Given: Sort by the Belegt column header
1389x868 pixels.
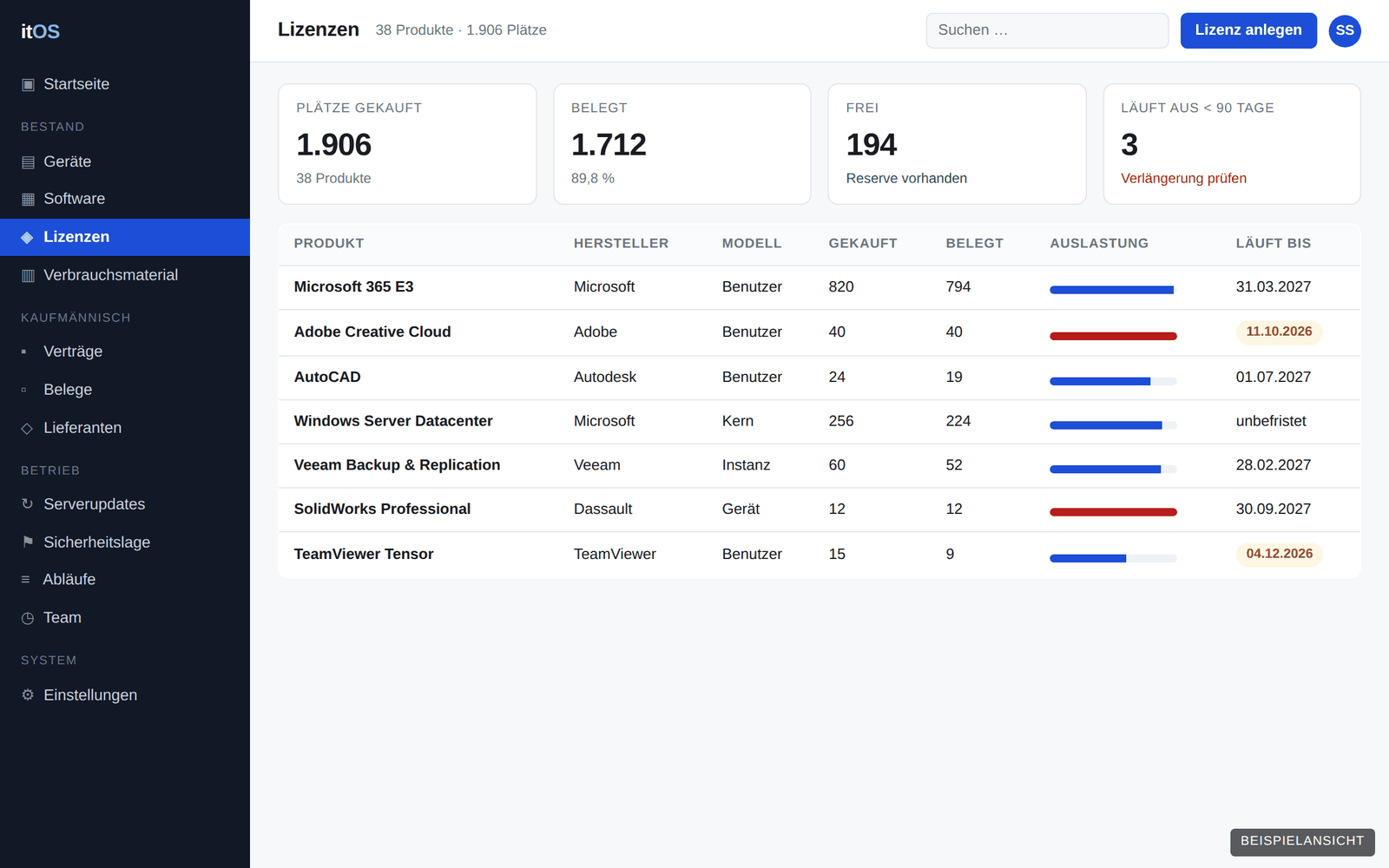Looking at the screenshot, I should [x=975, y=243].
